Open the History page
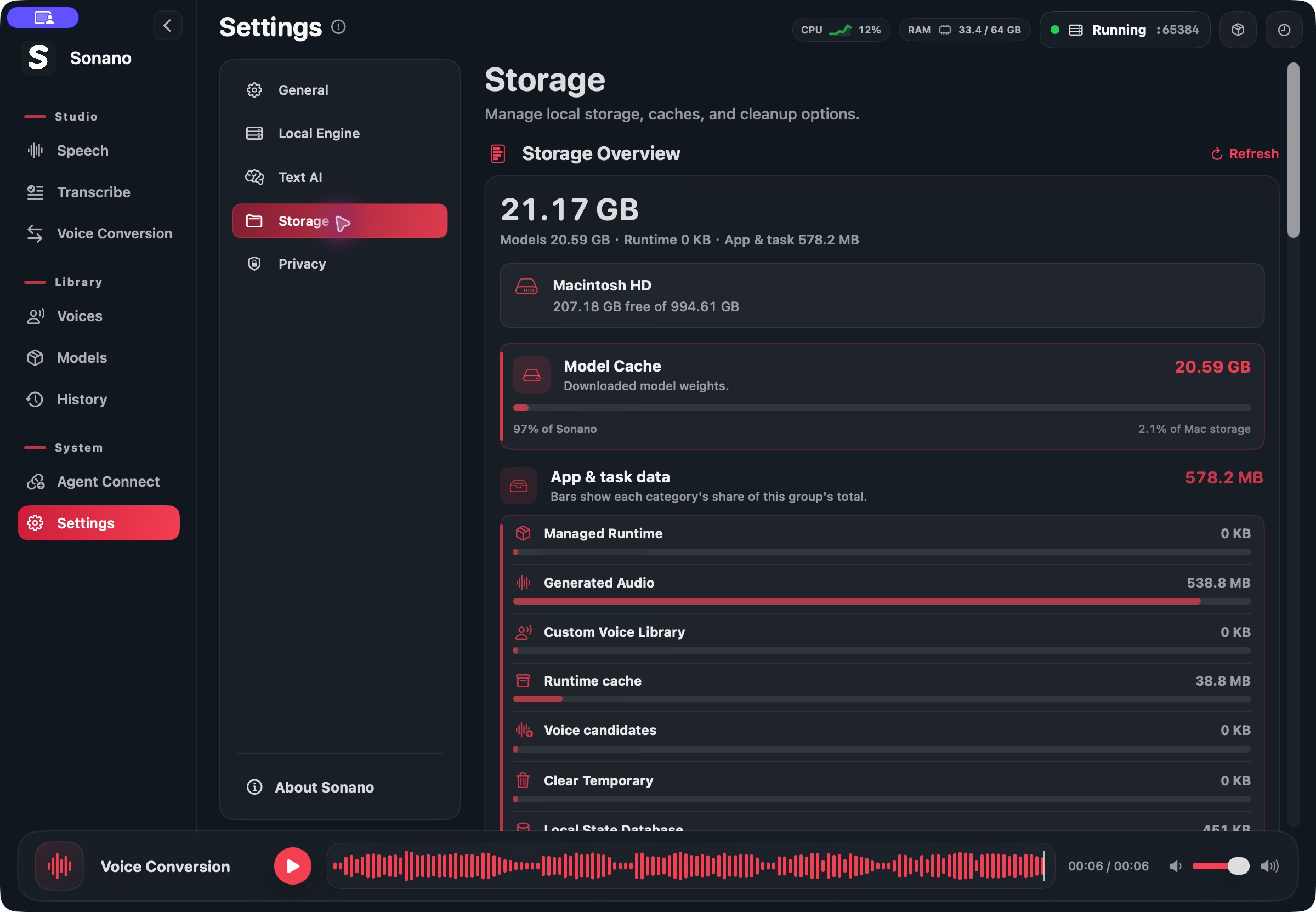 coord(98,400)
